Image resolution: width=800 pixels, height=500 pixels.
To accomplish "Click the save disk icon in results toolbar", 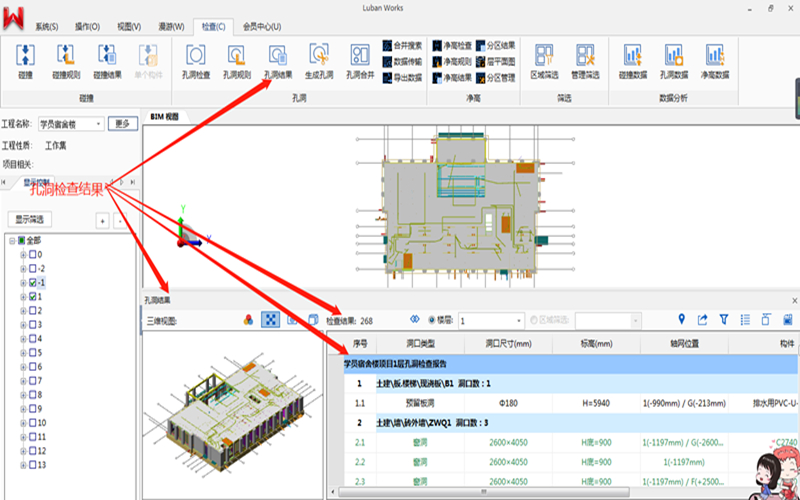I will coord(787,319).
